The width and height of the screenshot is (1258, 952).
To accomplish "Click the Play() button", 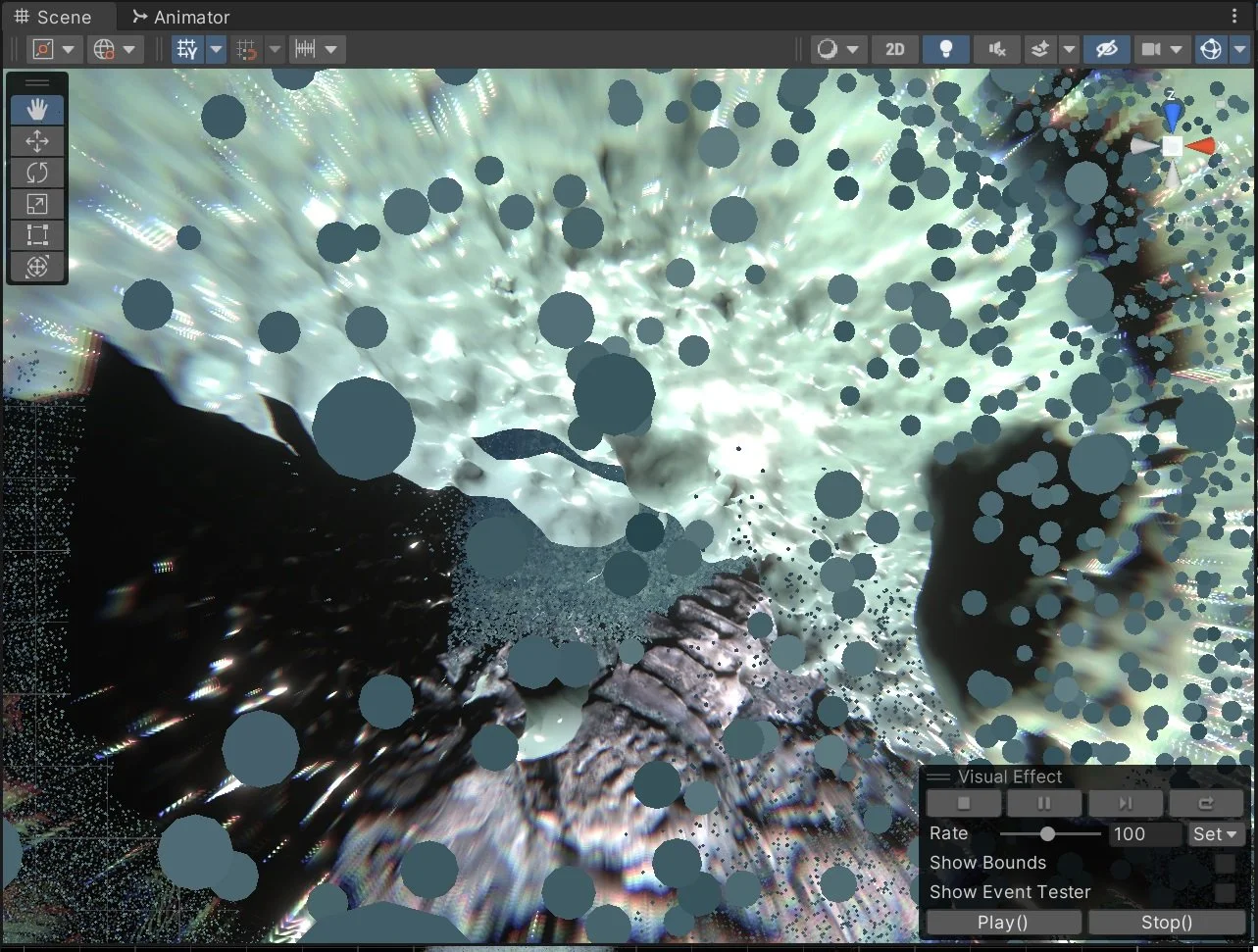I will click(x=1004, y=923).
